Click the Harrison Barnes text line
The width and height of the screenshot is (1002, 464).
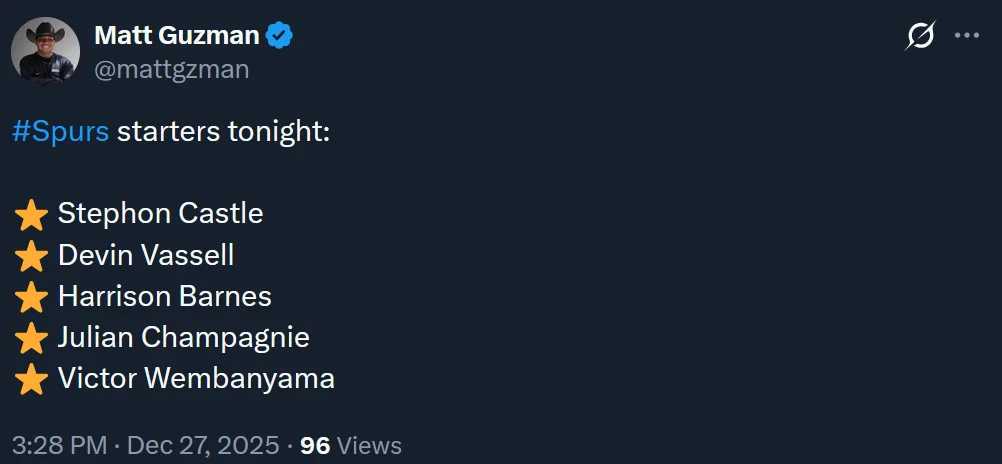click(x=165, y=296)
